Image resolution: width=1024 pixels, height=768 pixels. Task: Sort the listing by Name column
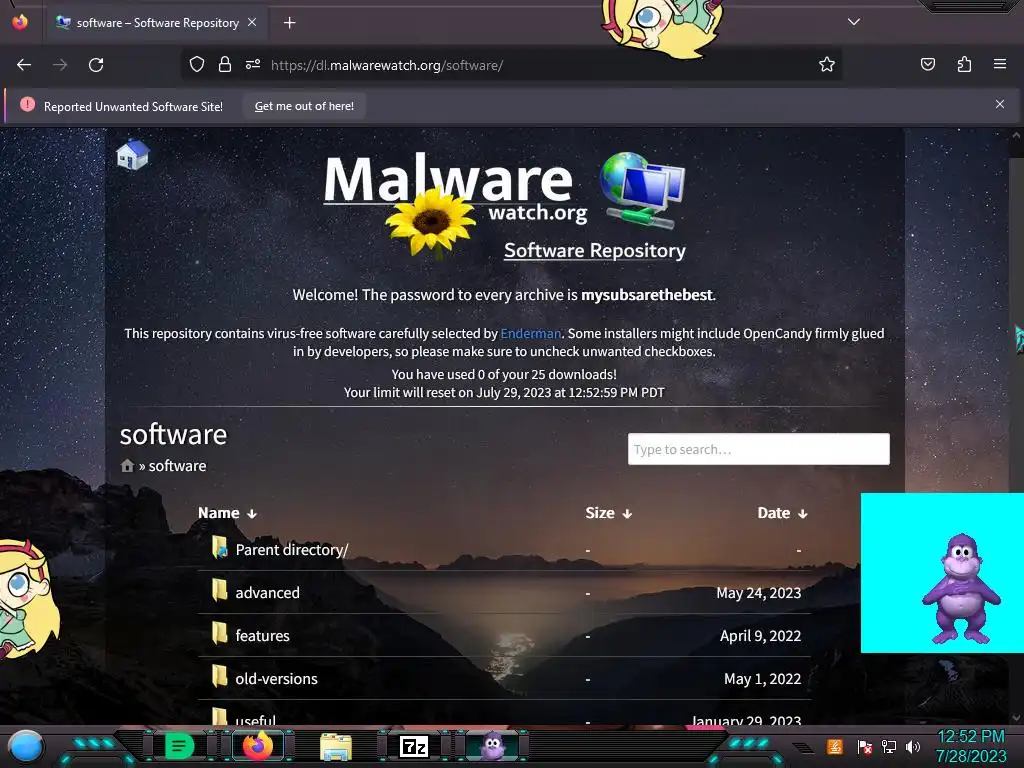click(x=227, y=513)
